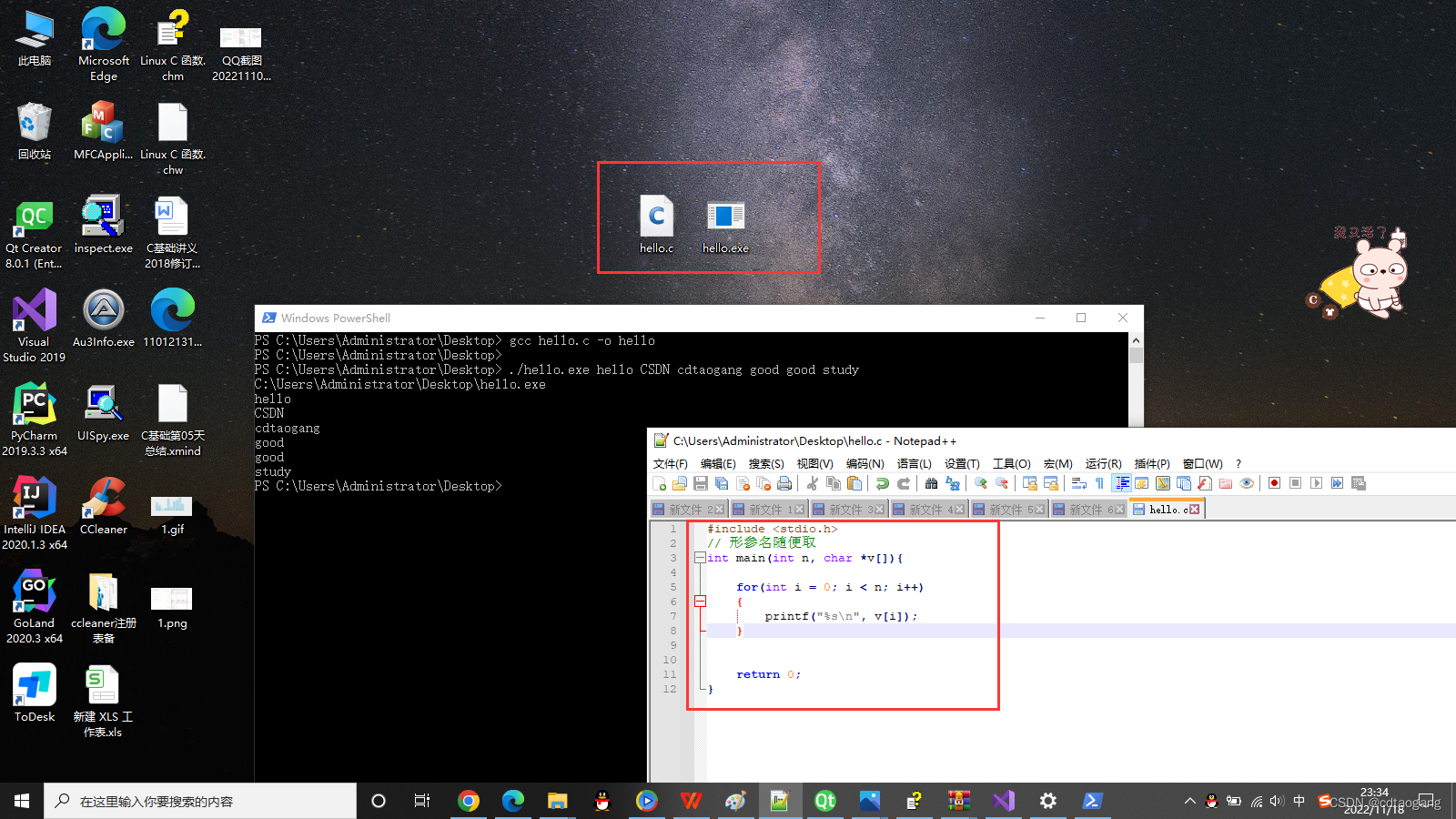Screen dimensions: 1456x819
Task: Select inspect.exe desktop icon
Action: pos(104,225)
